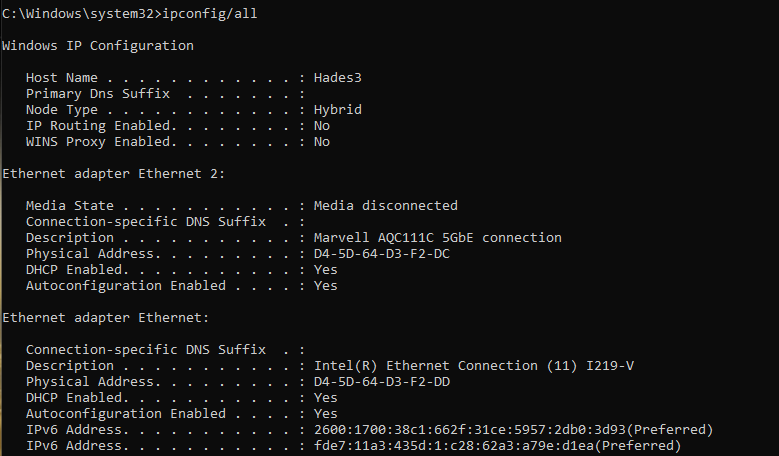This screenshot has width=779, height=456.
Task: Click the Media disconnected status text
Action: click(386, 206)
